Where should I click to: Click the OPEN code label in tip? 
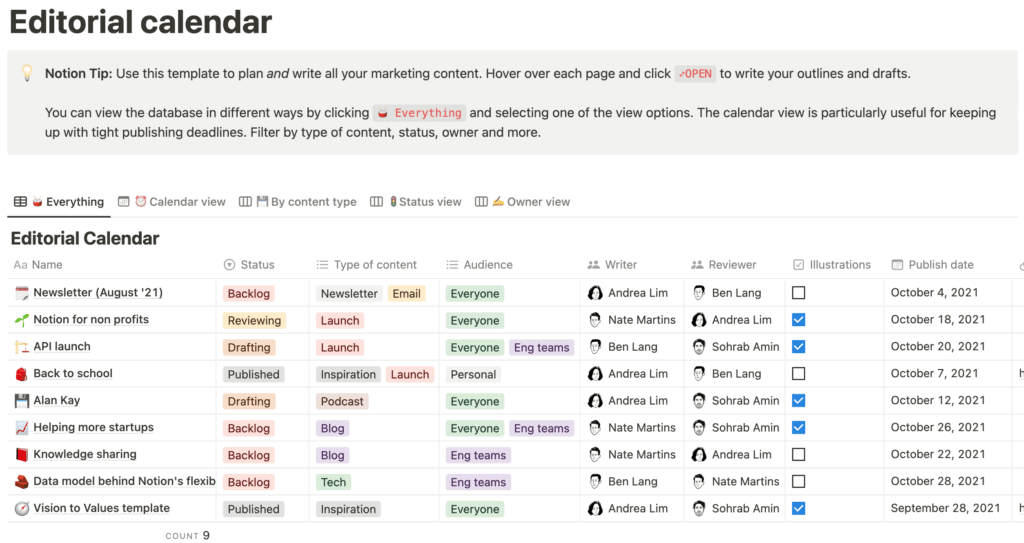pyautogui.click(x=695, y=74)
